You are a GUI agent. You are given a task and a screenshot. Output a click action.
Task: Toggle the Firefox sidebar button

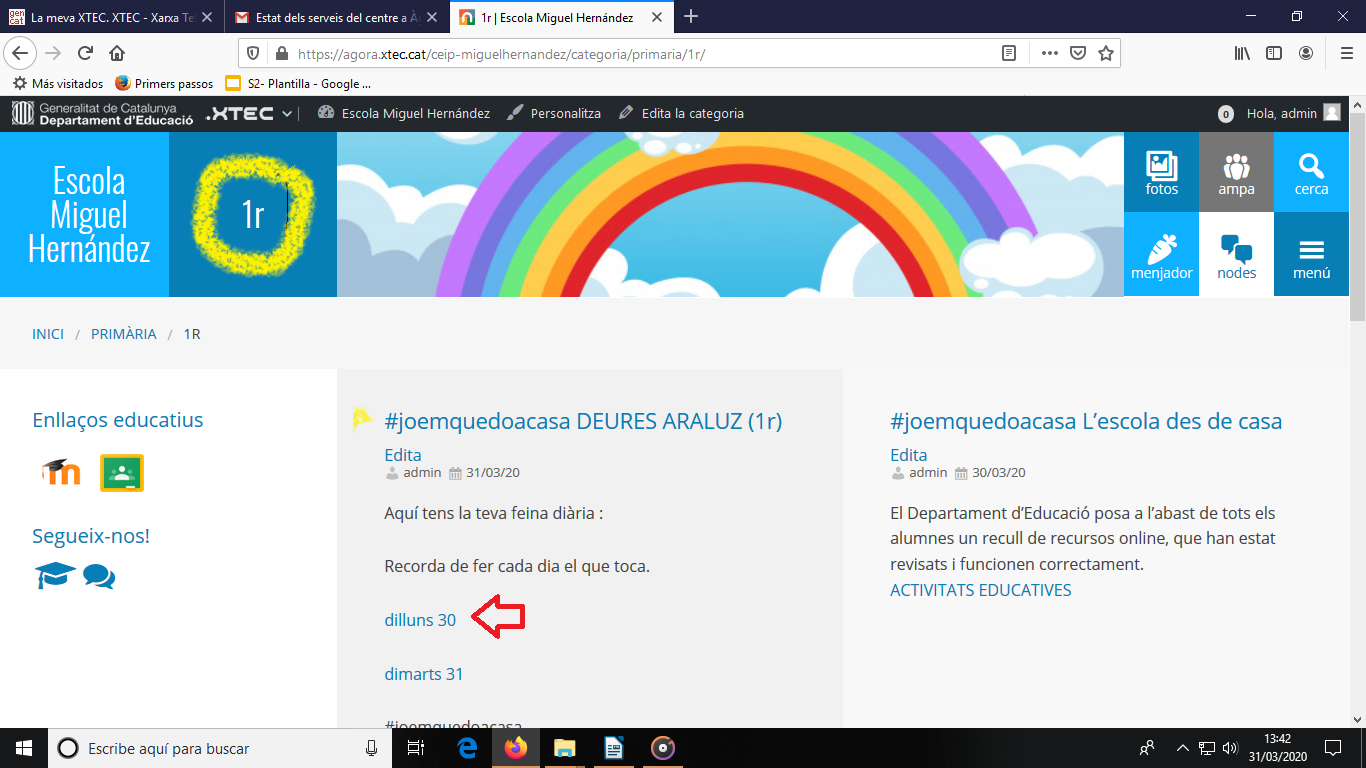(x=1274, y=53)
